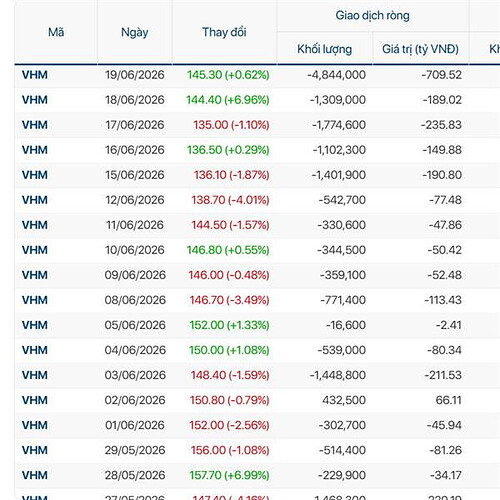This screenshot has width=500, height=500.
Task: Select the VHM ticker for 17/06/2026
Action: (35, 125)
